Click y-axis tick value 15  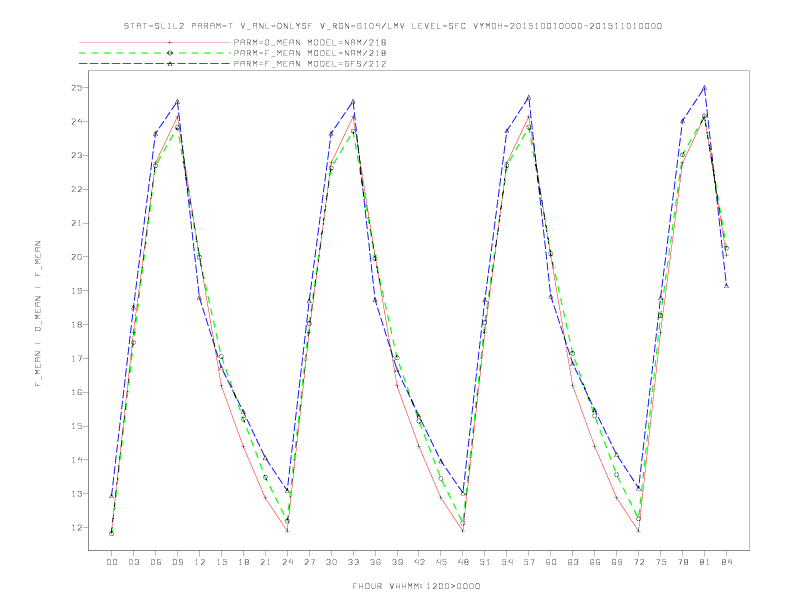(77, 426)
